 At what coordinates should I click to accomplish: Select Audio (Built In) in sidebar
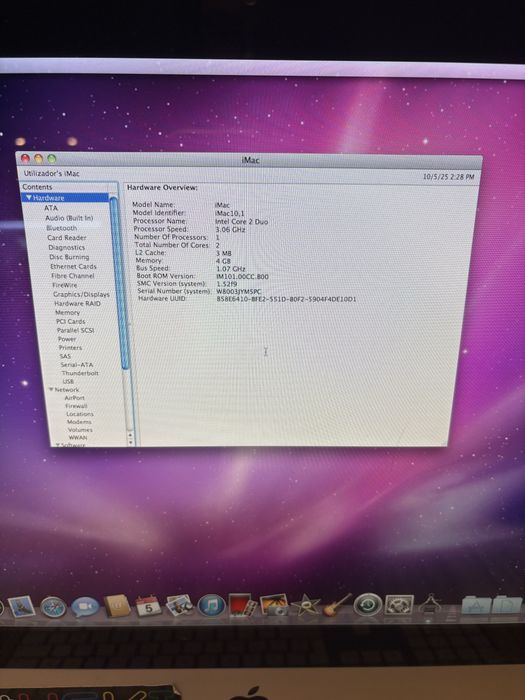pos(69,218)
